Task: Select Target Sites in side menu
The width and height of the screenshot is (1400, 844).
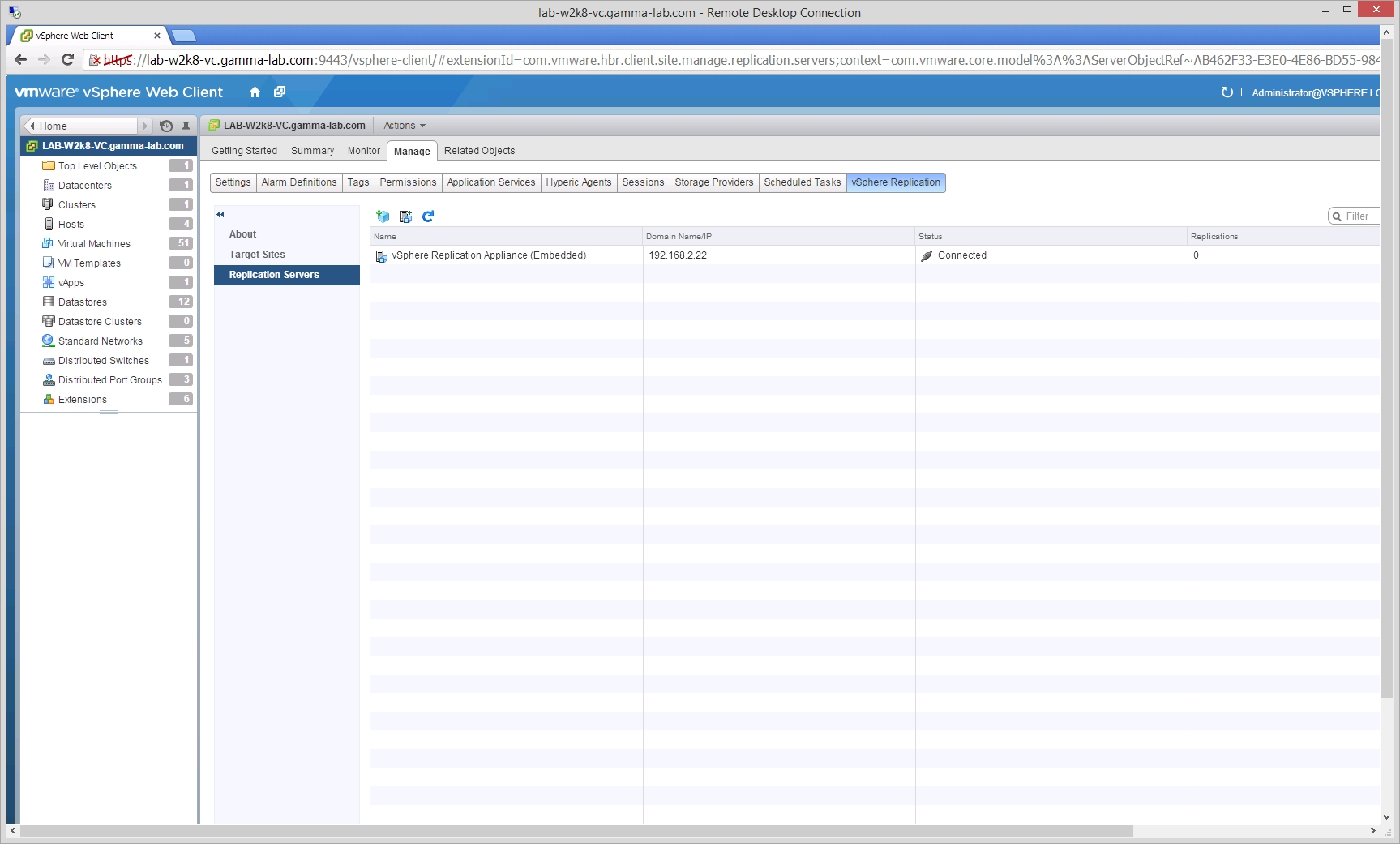Action: tap(257, 255)
